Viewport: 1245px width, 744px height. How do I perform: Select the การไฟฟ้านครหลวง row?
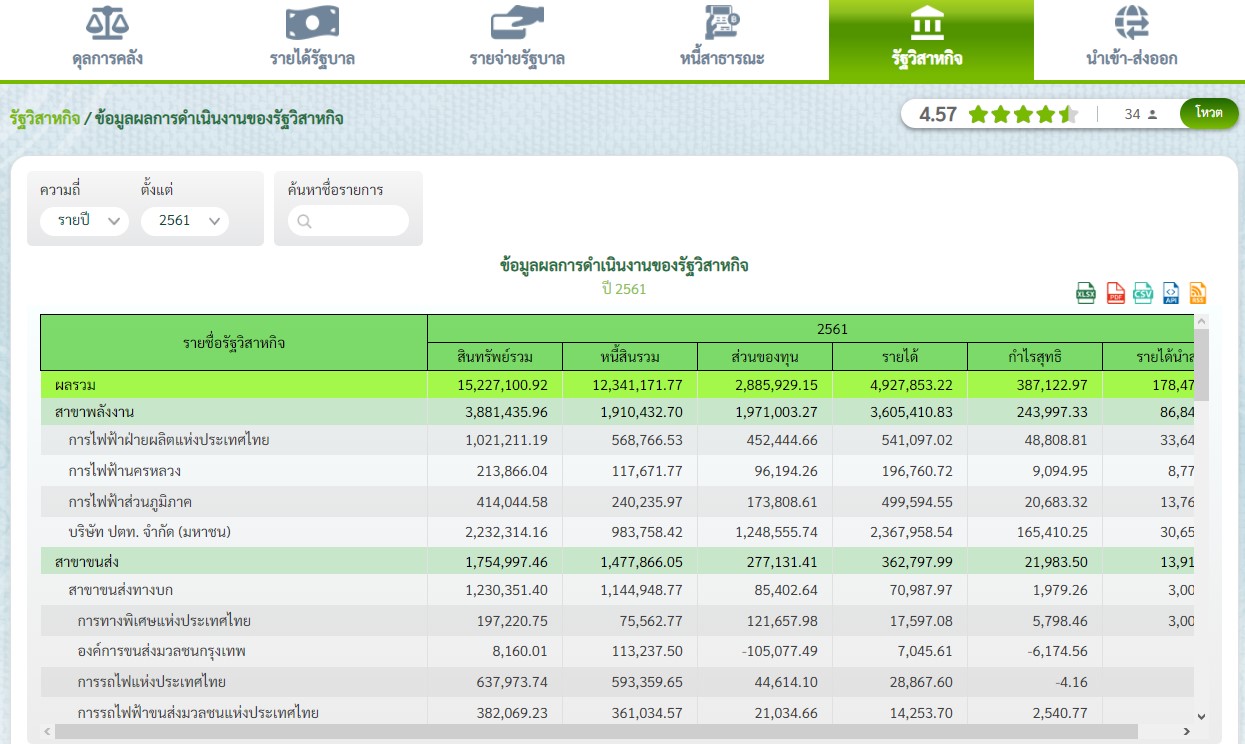[618, 470]
